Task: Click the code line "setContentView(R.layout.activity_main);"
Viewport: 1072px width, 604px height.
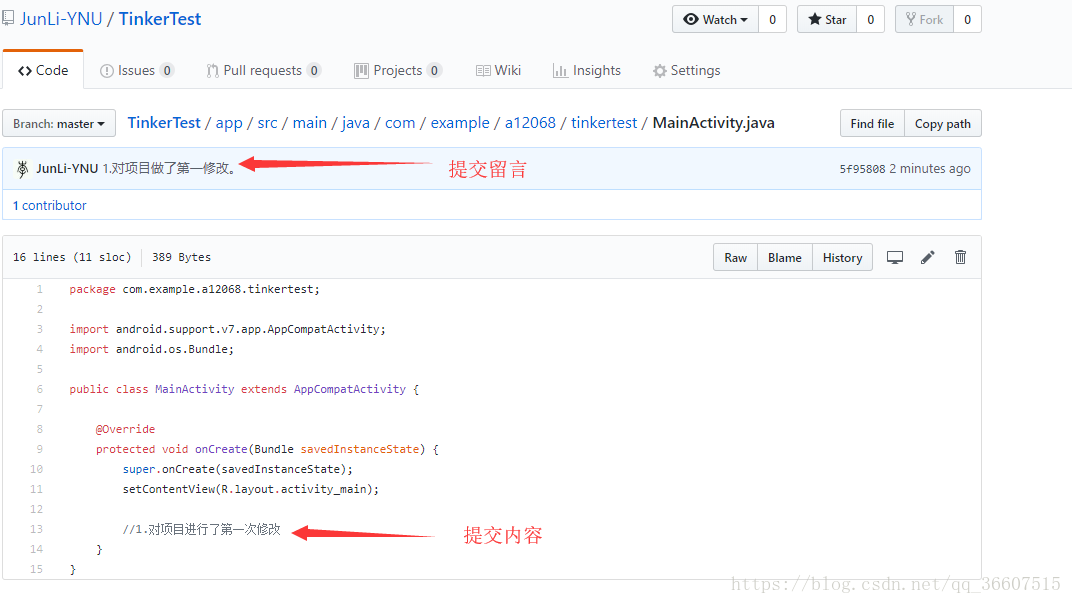Action: click(x=251, y=490)
